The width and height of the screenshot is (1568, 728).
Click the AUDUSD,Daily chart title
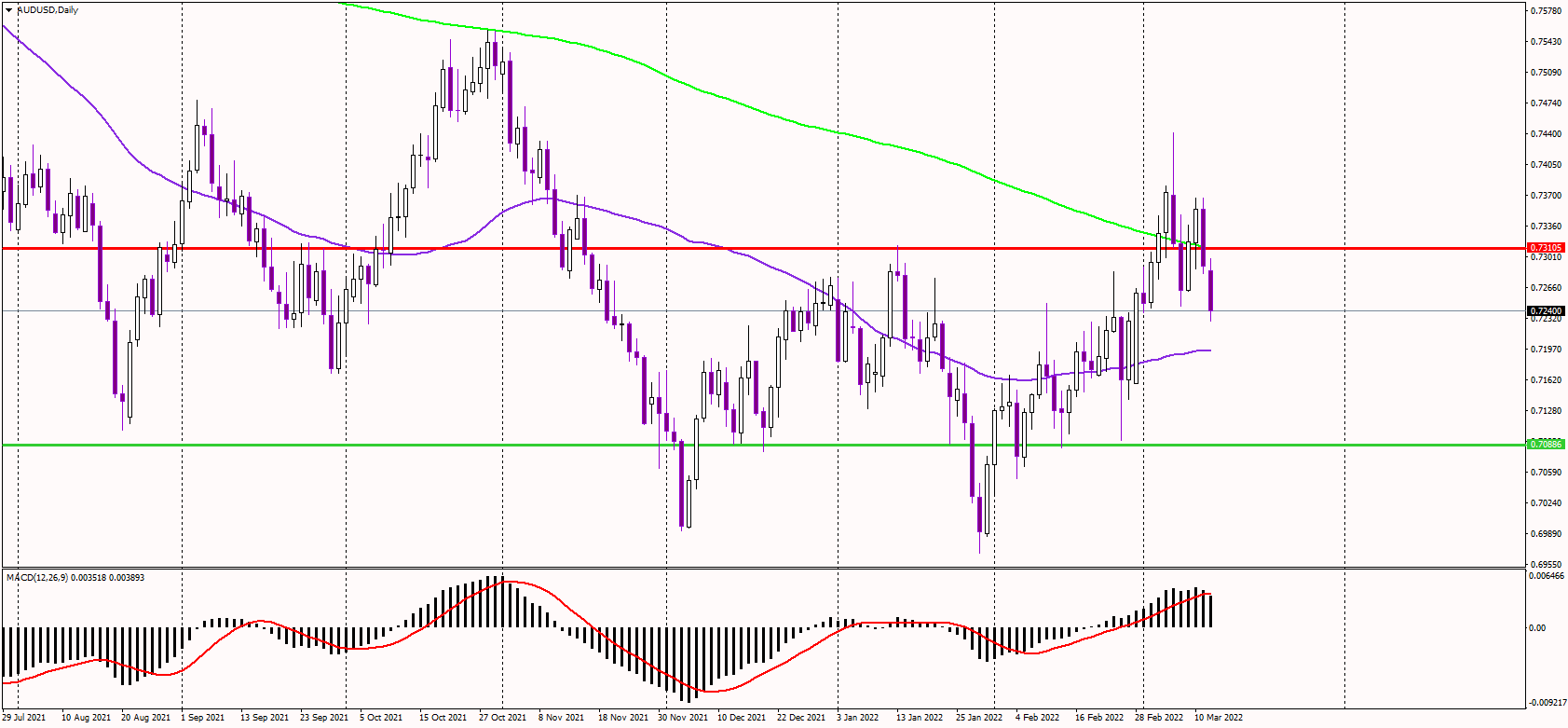[48, 10]
